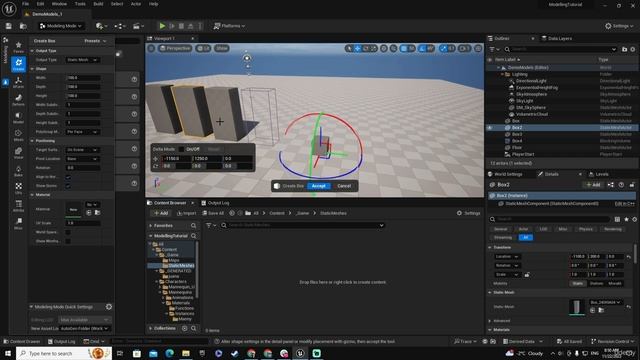Screen dimensions: 640x360
Task: Open the Voxel tools category
Action: [x=18, y=153]
